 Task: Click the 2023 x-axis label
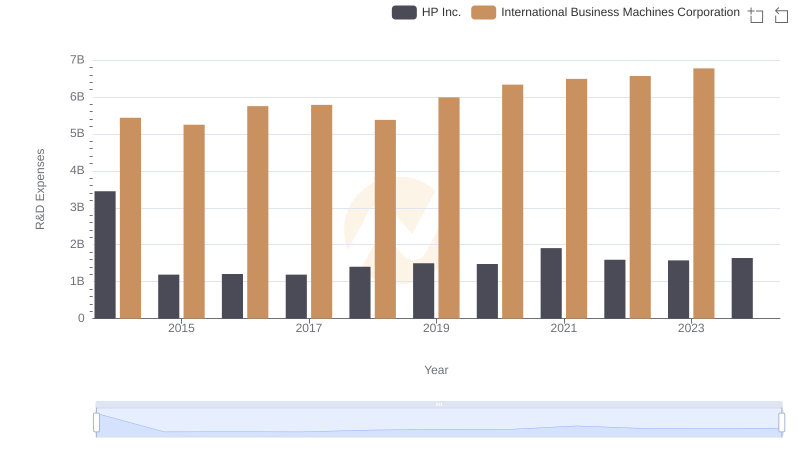(x=691, y=328)
